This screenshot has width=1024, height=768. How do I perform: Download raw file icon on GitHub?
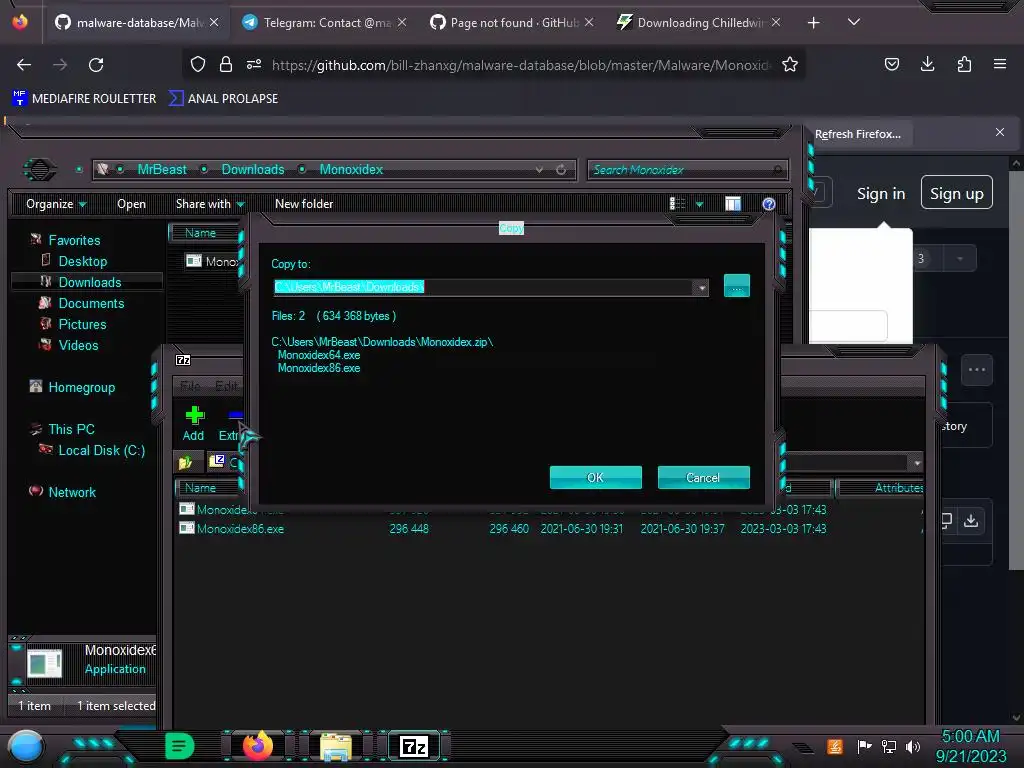point(971,520)
